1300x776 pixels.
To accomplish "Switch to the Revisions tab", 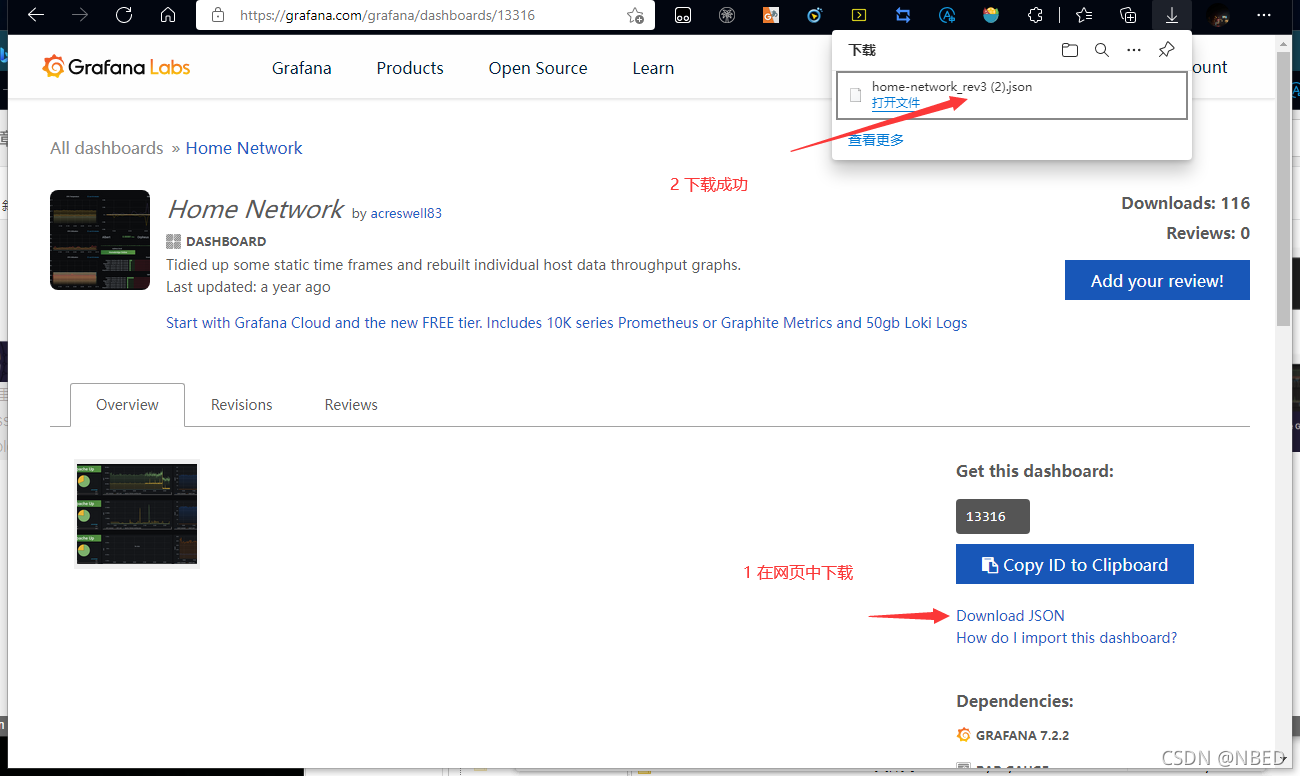I will coord(241,405).
